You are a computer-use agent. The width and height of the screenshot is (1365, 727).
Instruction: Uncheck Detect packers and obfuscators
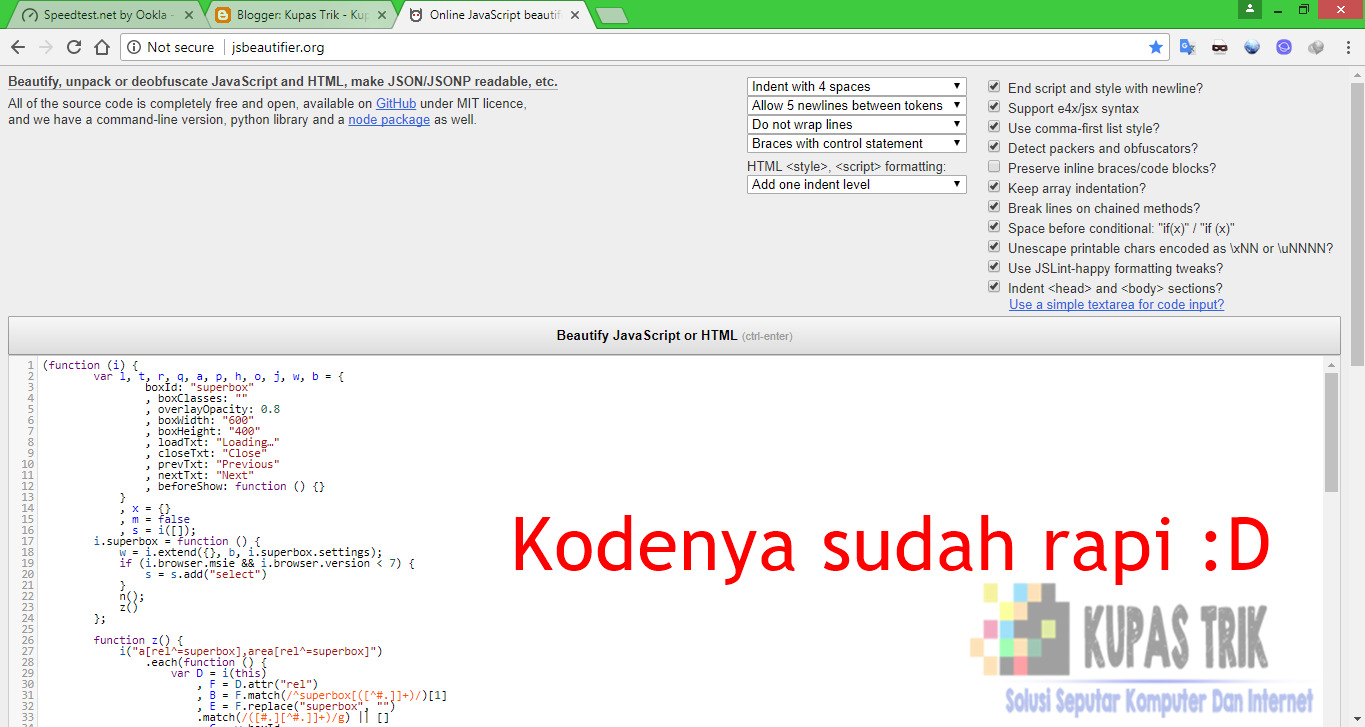[x=993, y=146]
